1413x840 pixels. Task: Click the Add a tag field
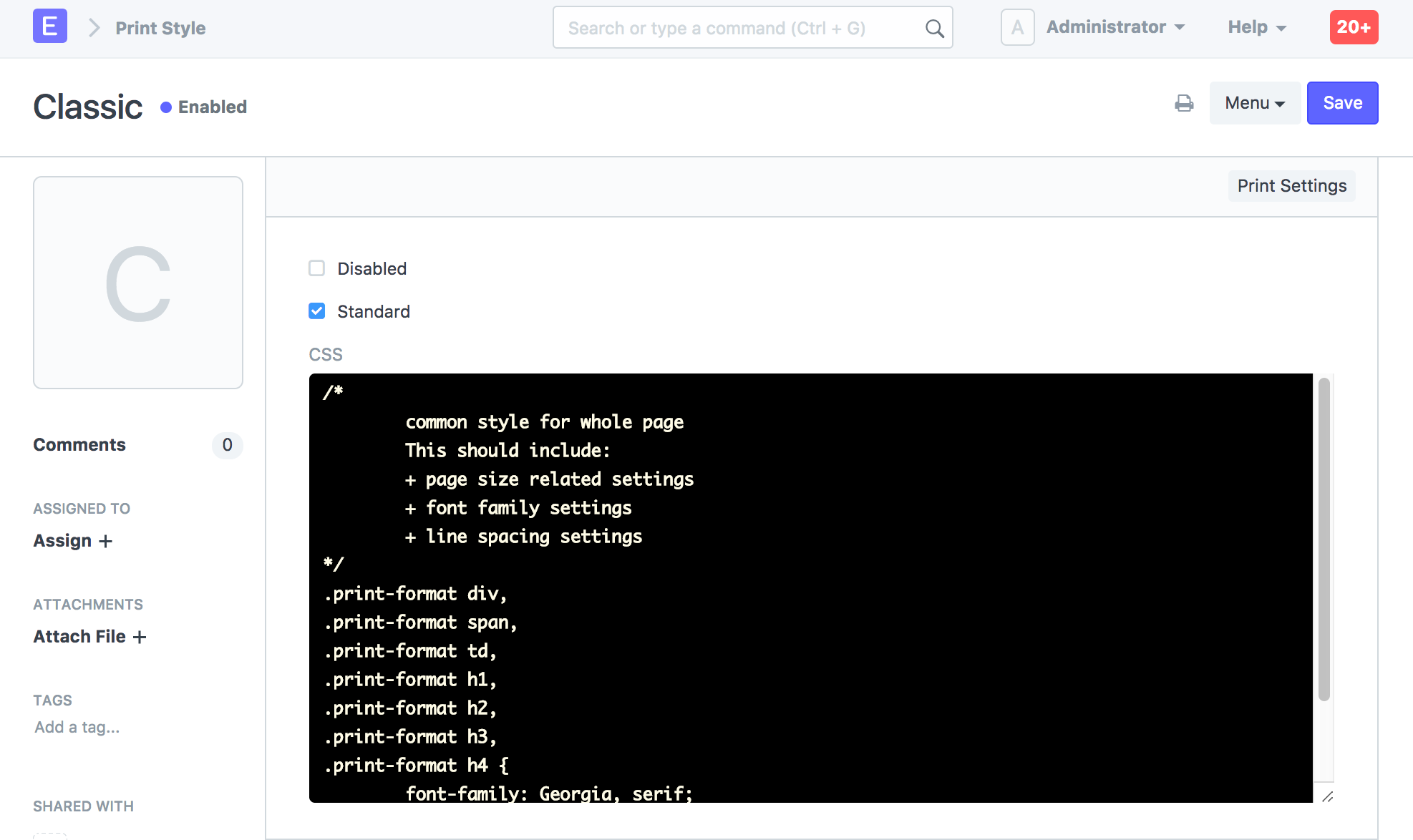tap(77, 728)
